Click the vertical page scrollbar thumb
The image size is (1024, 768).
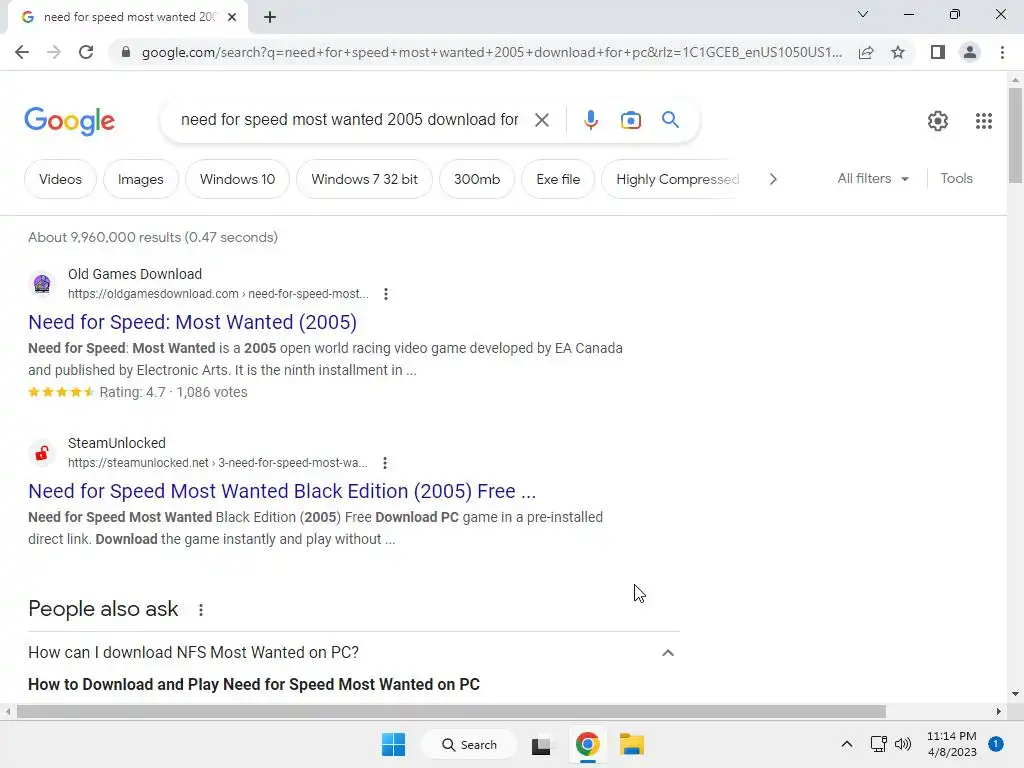point(1015,135)
